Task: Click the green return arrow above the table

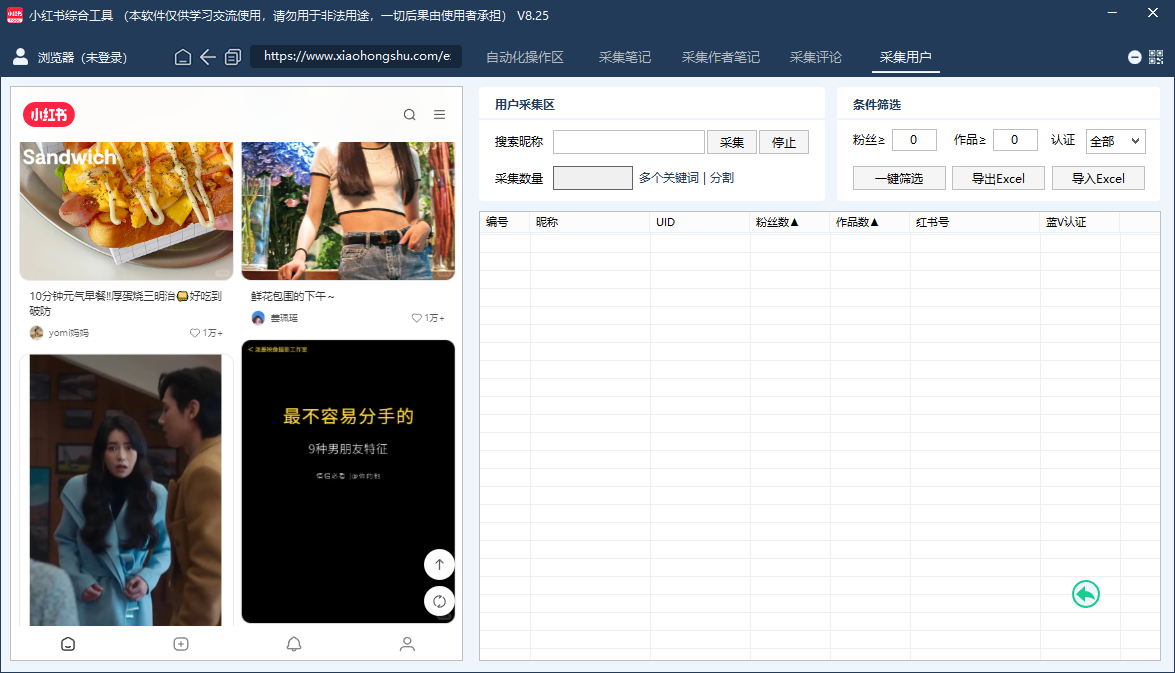Action: (1085, 593)
